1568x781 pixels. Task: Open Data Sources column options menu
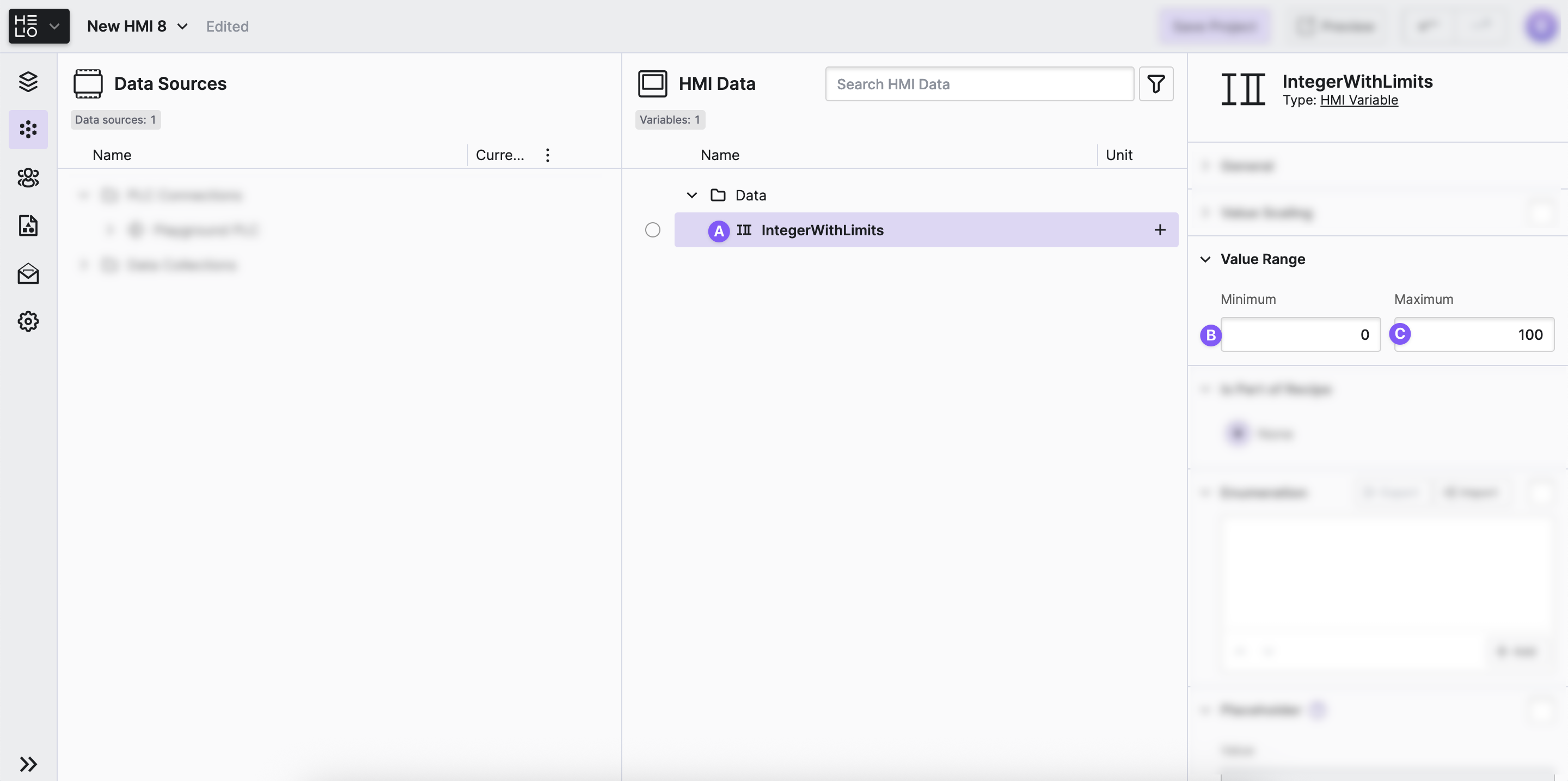[547, 155]
